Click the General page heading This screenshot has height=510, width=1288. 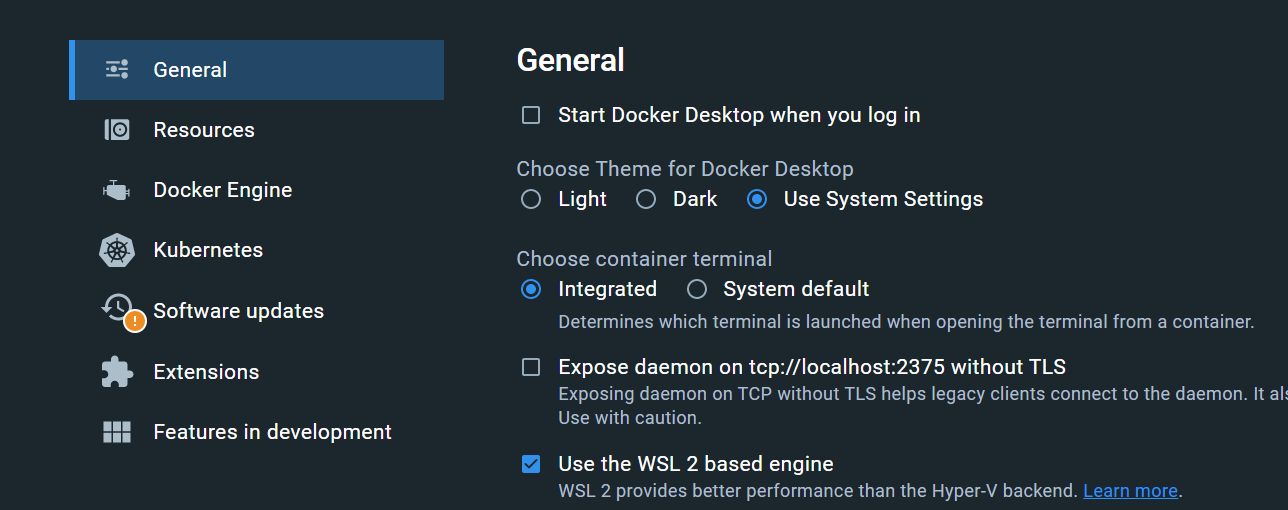pos(570,60)
